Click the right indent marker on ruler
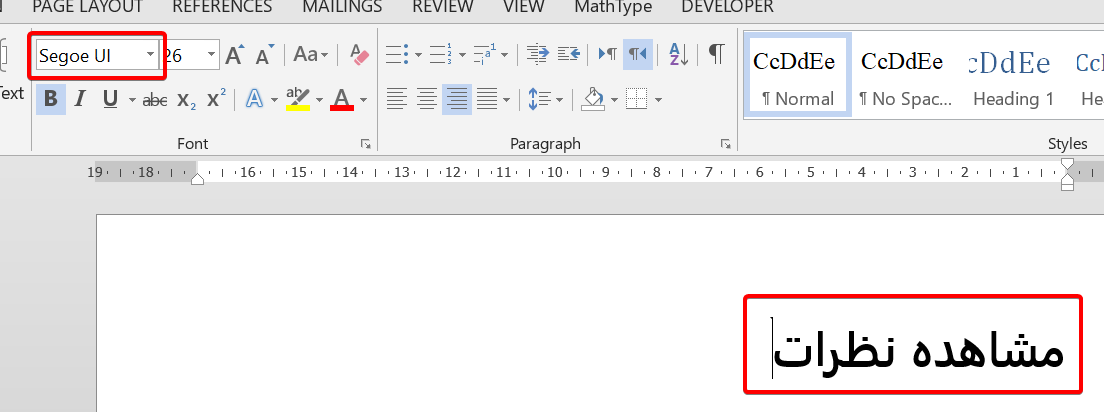 click(x=1067, y=174)
